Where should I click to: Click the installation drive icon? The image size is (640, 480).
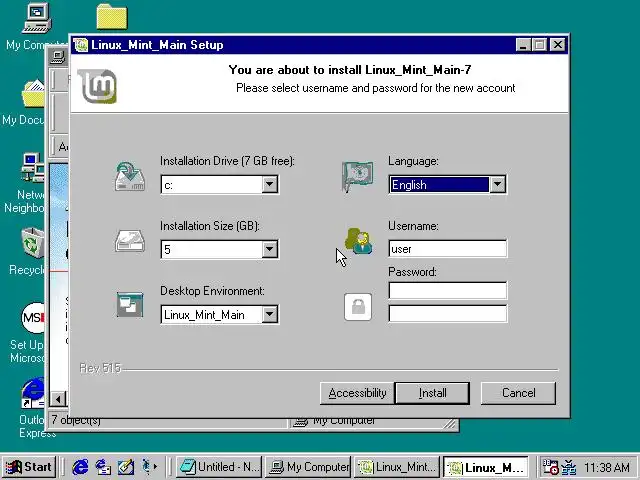(x=130, y=177)
